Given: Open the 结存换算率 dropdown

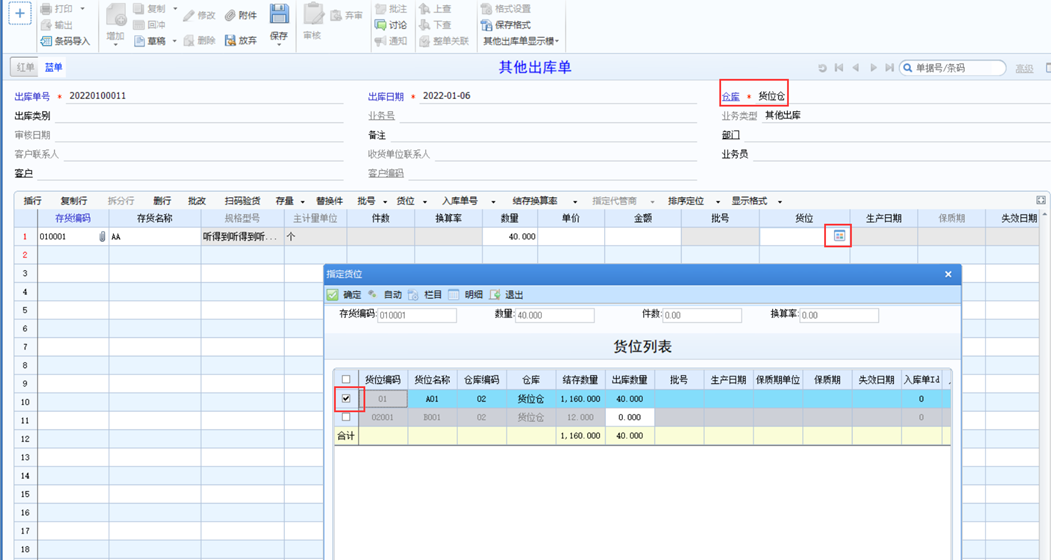Looking at the screenshot, I should tap(574, 201).
